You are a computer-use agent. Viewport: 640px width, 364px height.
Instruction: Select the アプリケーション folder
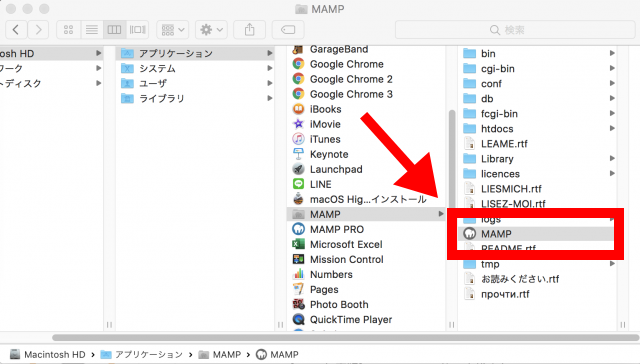[196, 53]
